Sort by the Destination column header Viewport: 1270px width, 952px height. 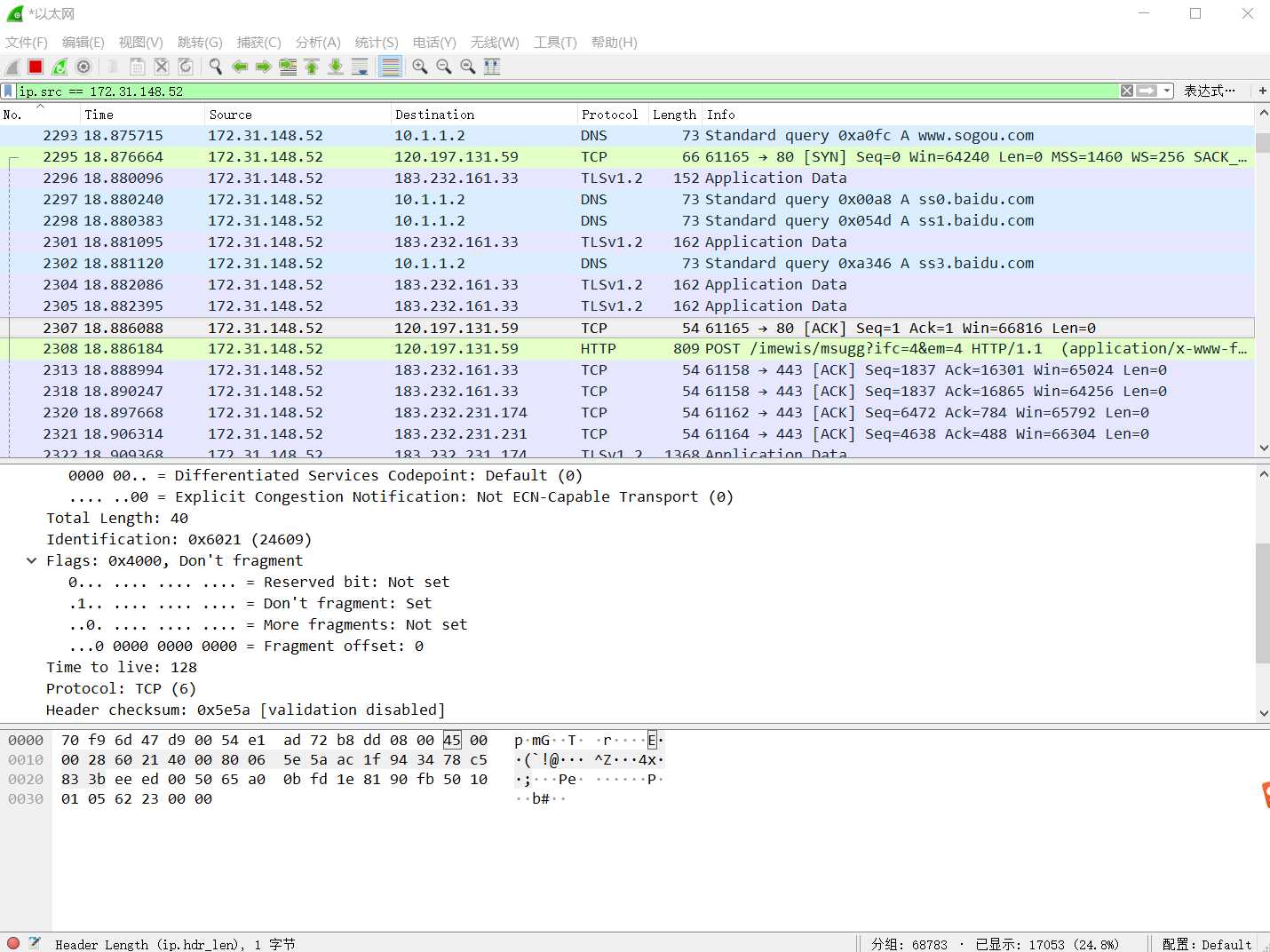pos(485,115)
